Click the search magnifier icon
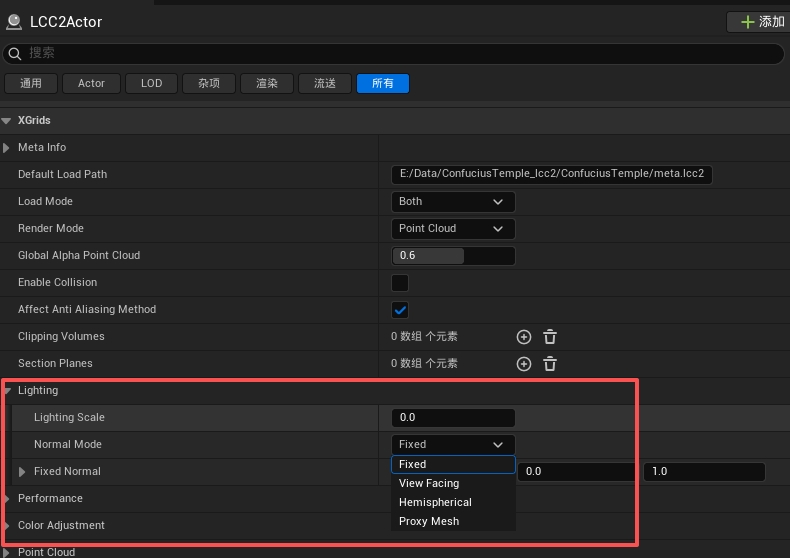The height and width of the screenshot is (558, 790). [15, 53]
